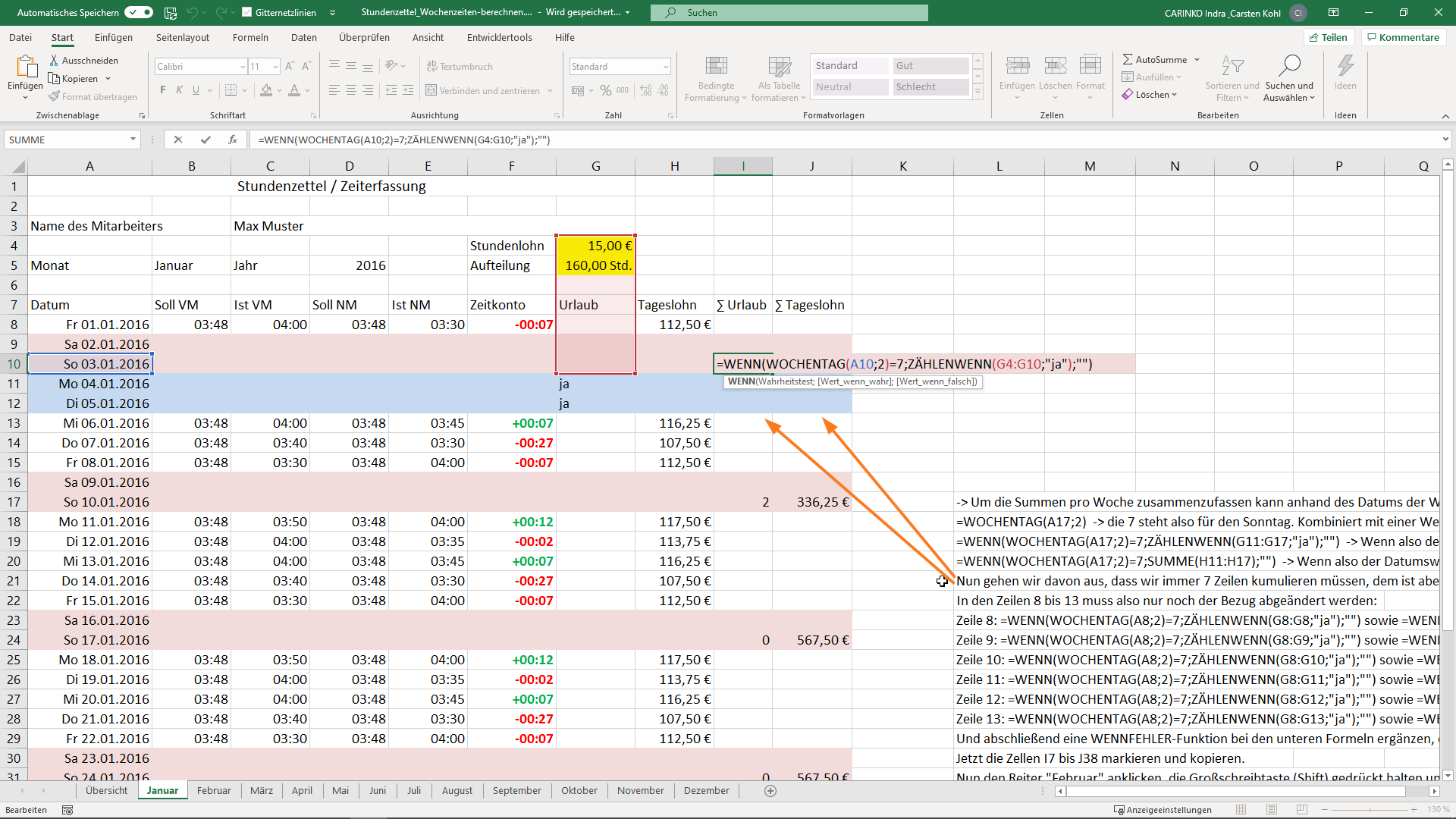
Task: Click Sortieren und Filtern icon
Action: coord(1232,66)
